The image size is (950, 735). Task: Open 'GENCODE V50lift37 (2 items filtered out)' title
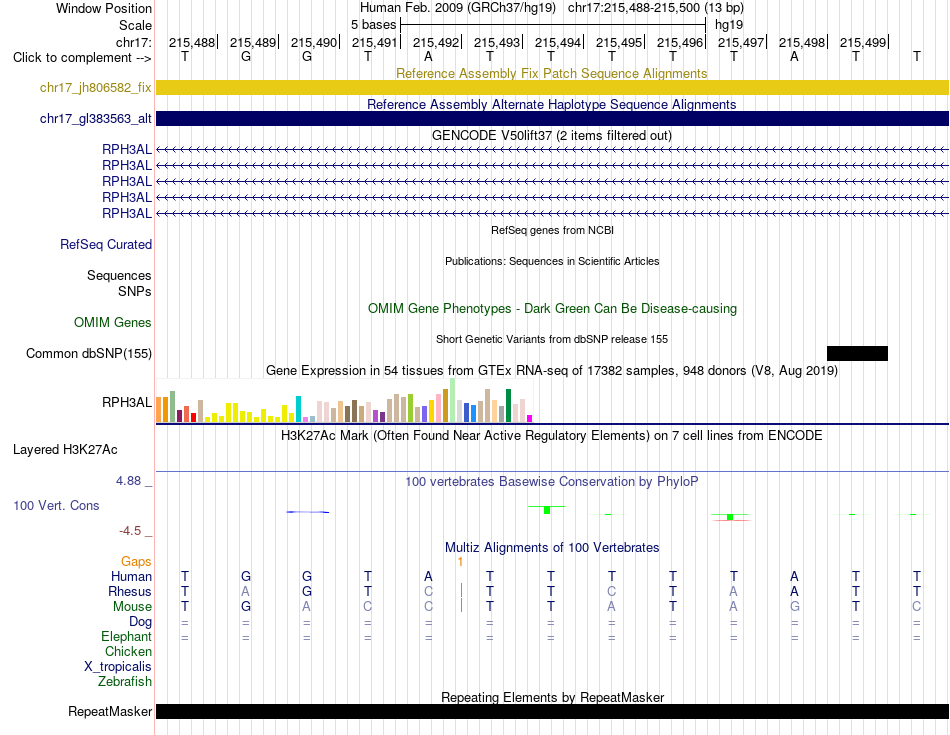[551, 135]
